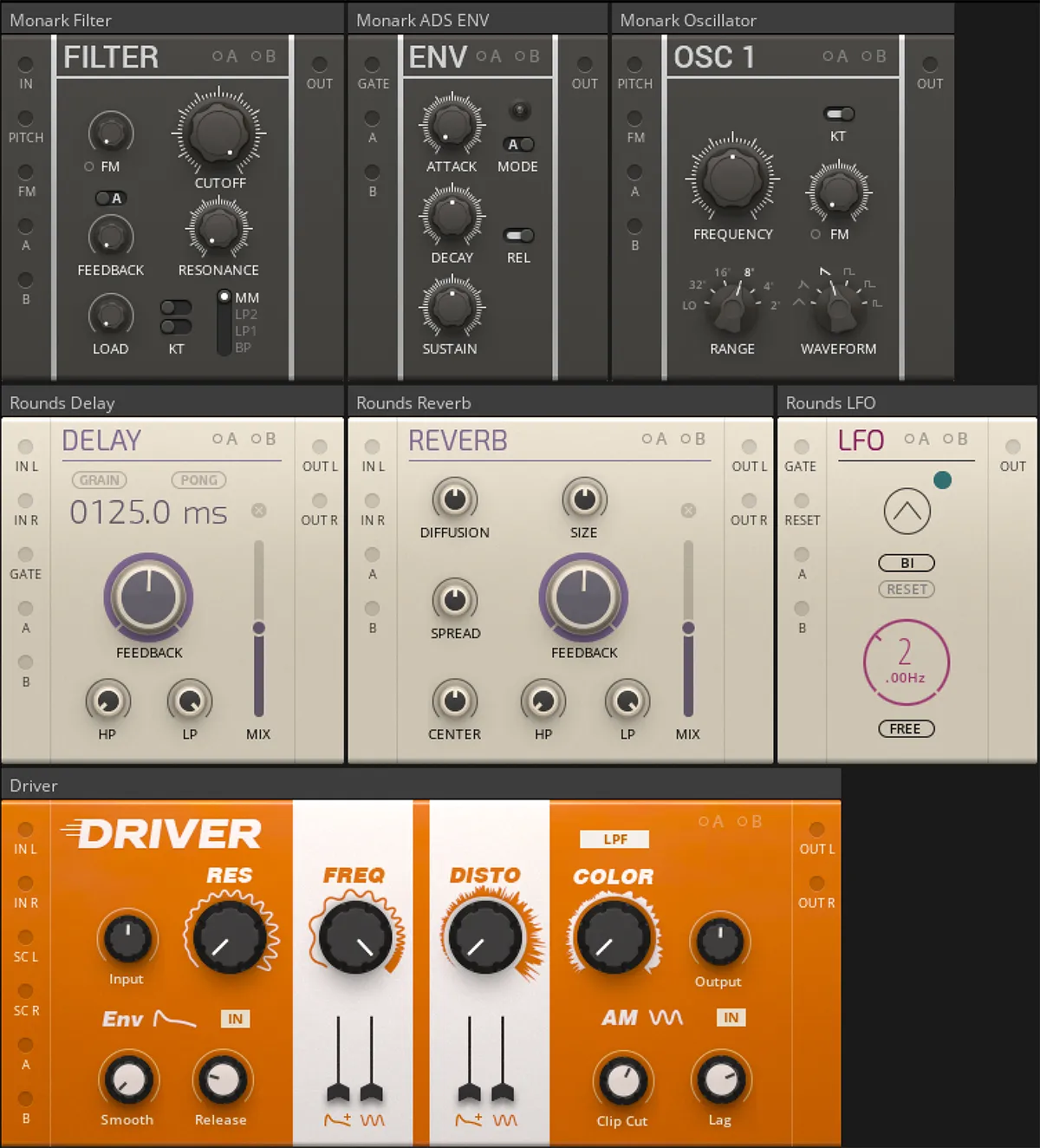Click the AM IN button in Driver

[x=731, y=1017]
